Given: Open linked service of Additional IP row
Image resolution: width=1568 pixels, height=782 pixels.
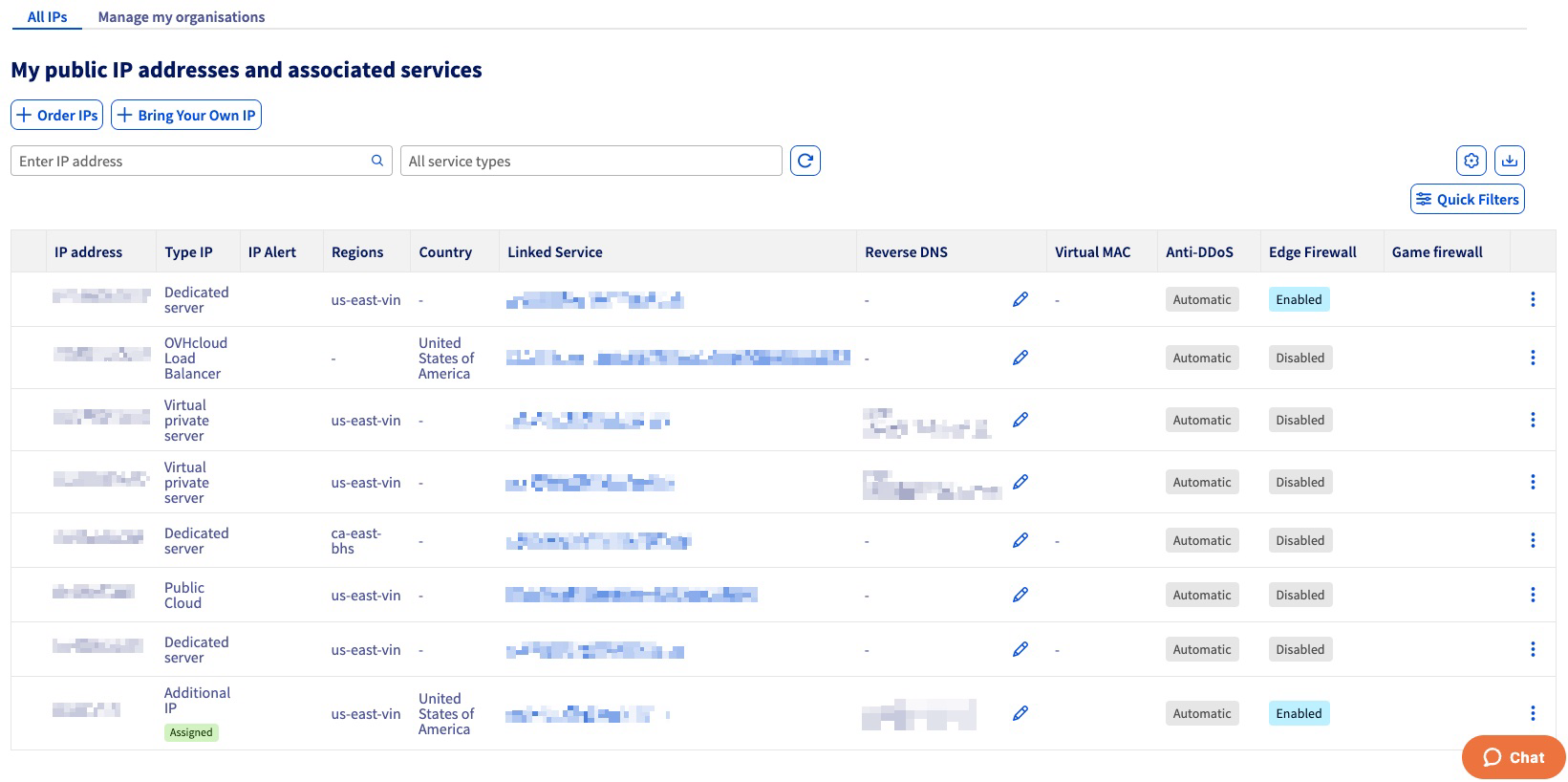Looking at the screenshot, I should pyautogui.click(x=587, y=714).
